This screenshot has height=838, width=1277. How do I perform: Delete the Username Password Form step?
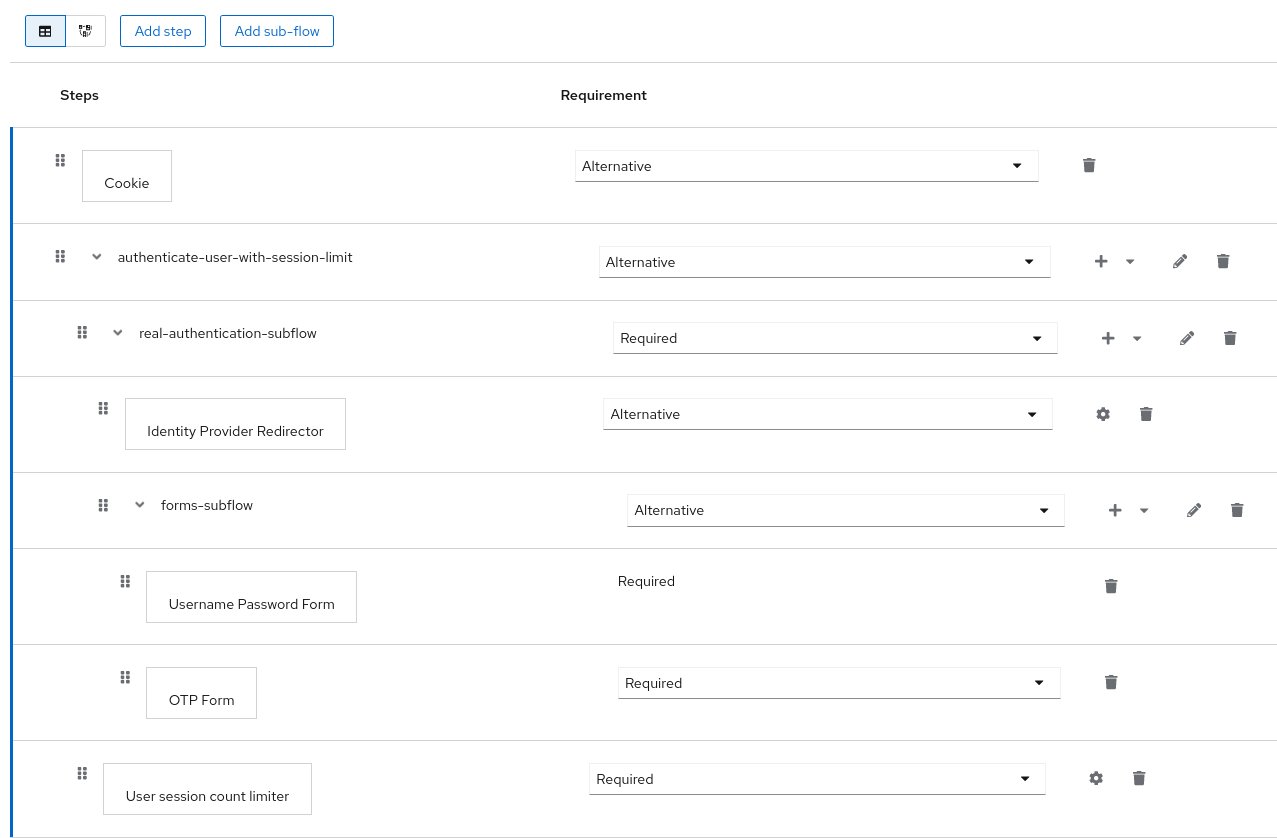pyautogui.click(x=1111, y=586)
